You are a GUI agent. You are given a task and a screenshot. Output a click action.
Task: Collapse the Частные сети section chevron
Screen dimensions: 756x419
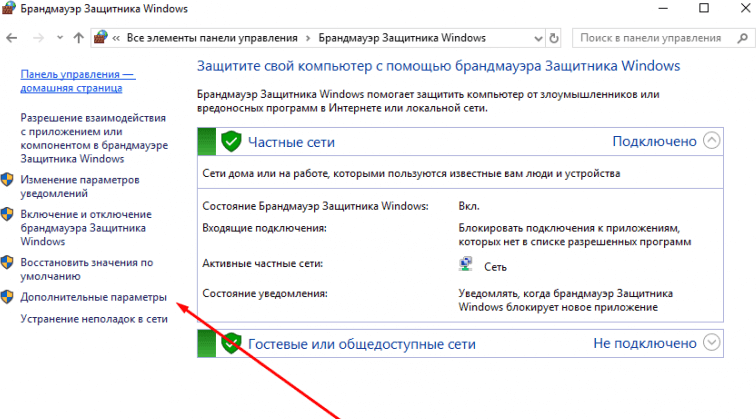(711, 141)
